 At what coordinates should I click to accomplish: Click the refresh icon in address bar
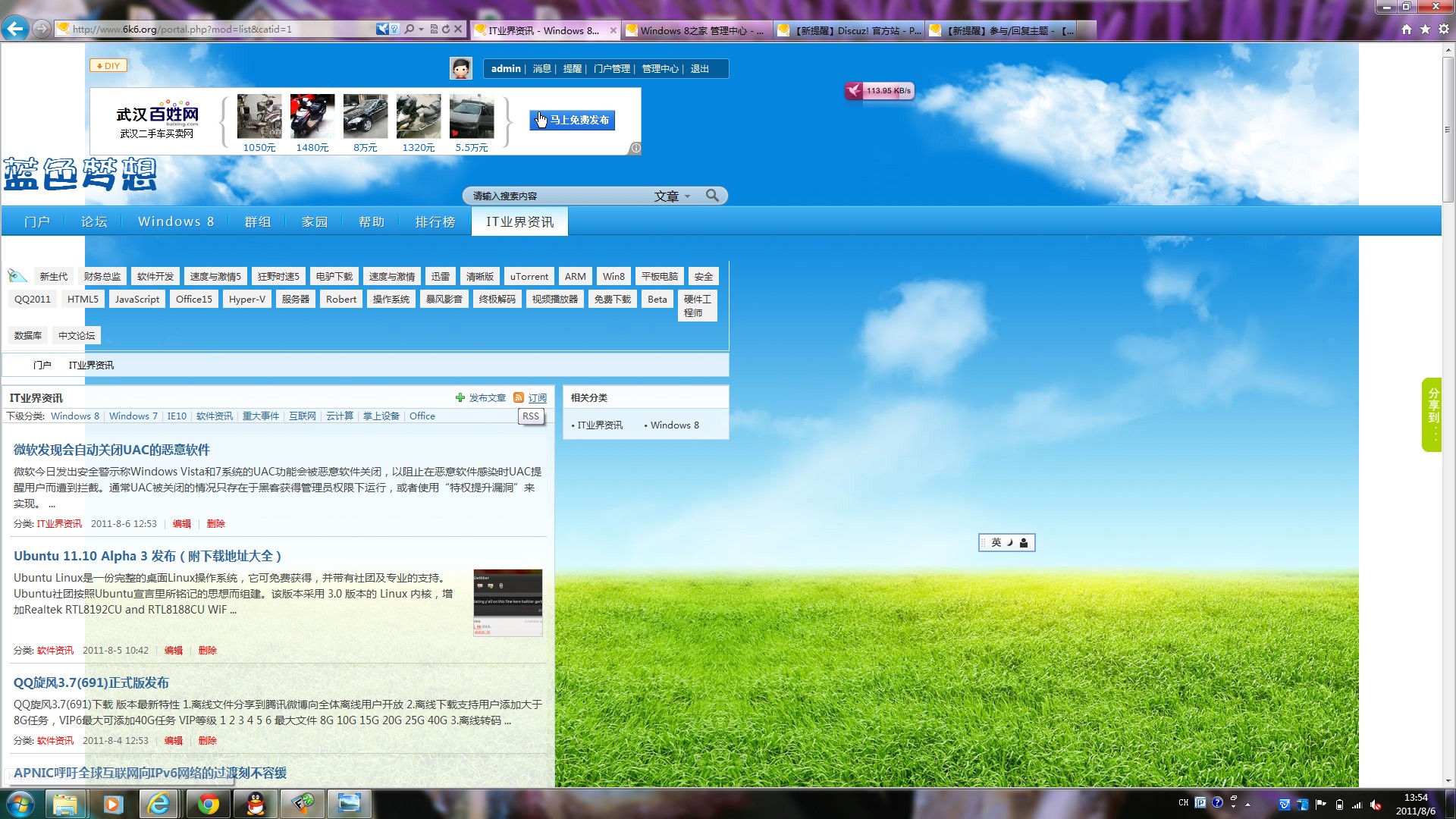446,29
